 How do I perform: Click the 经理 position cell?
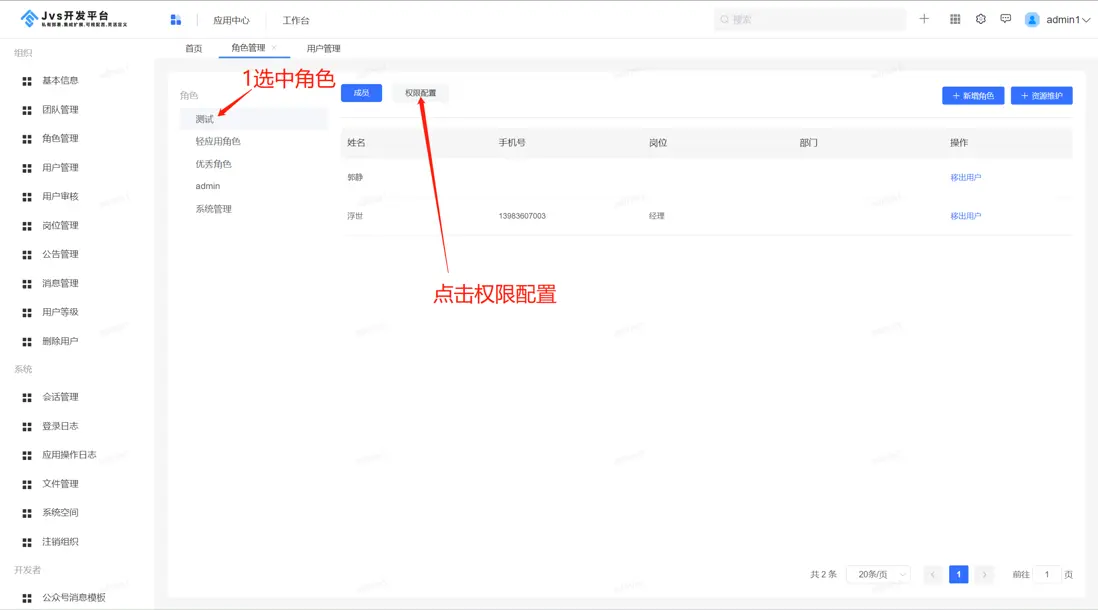click(x=656, y=216)
